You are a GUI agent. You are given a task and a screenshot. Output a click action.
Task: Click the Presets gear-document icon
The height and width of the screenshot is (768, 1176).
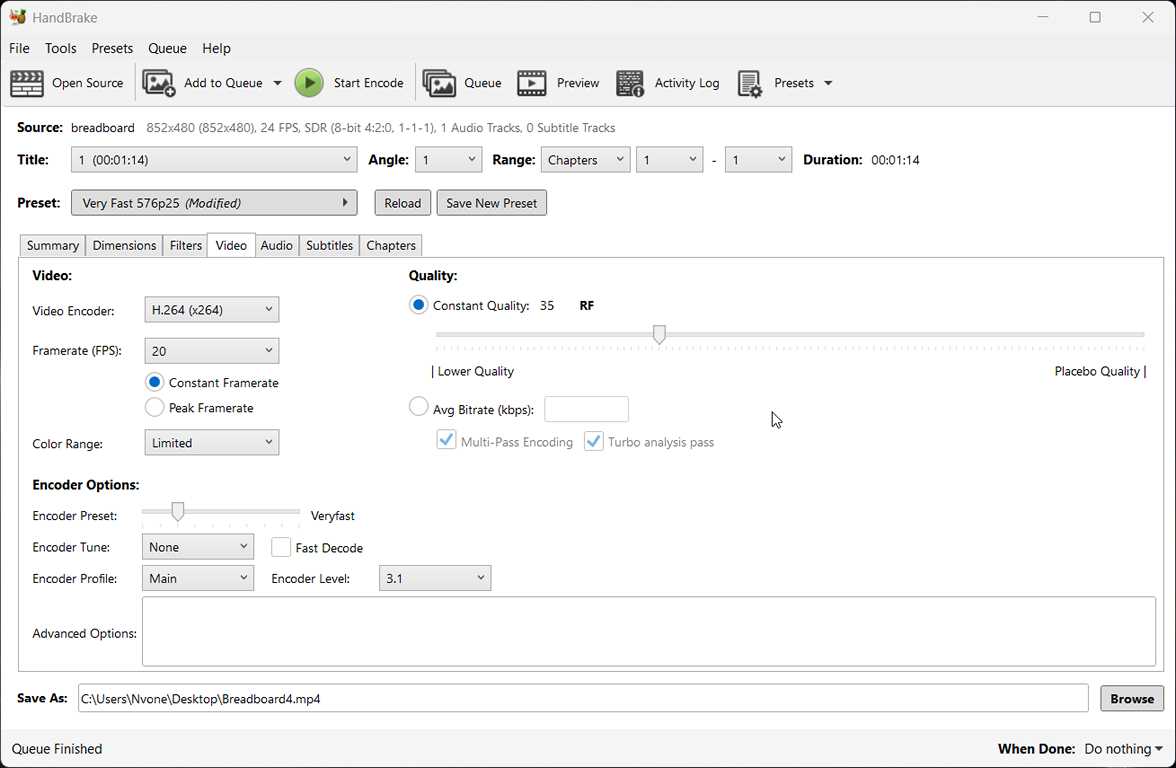749,83
